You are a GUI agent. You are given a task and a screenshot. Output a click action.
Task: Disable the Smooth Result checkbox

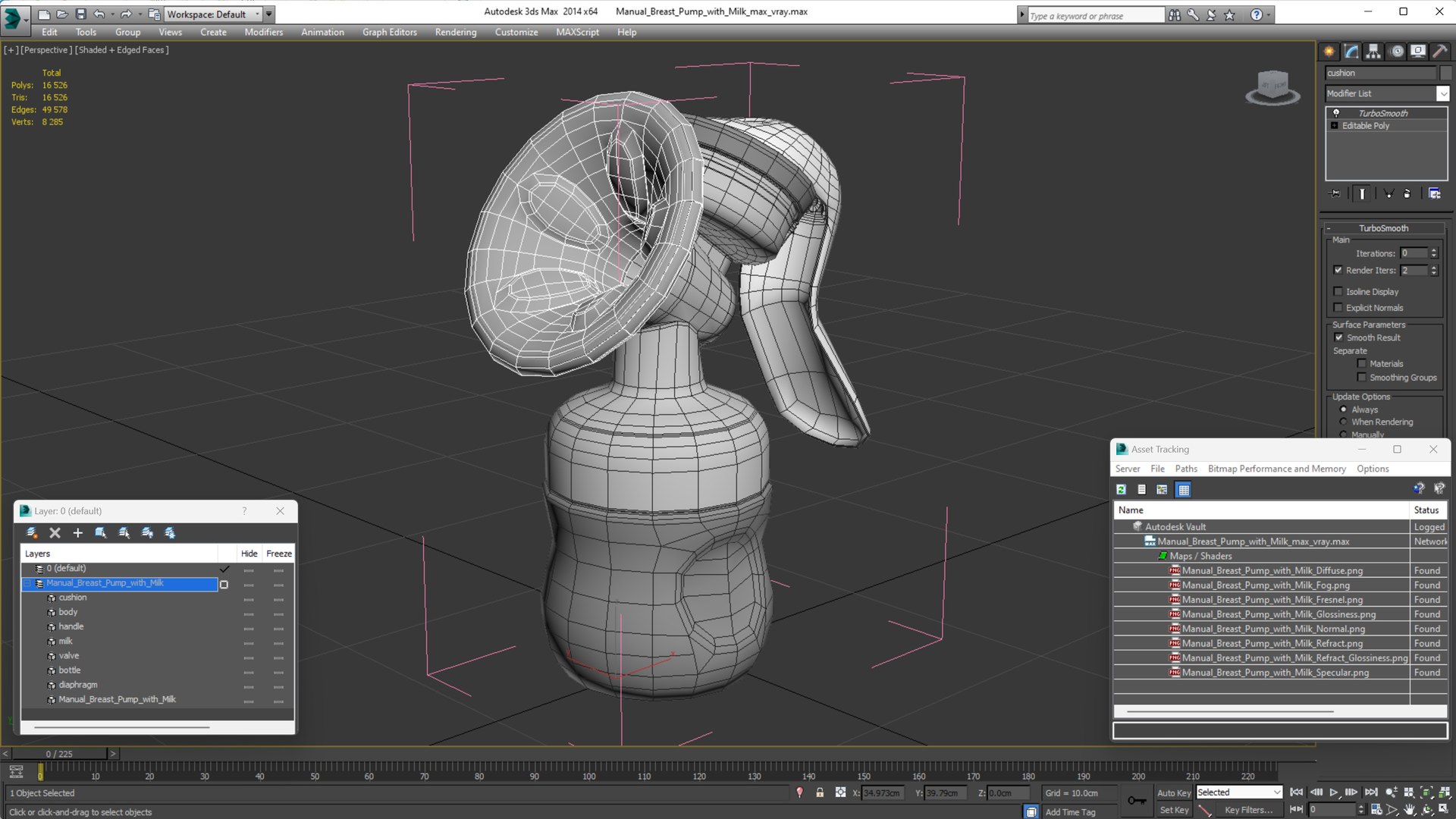pos(1338,337)
